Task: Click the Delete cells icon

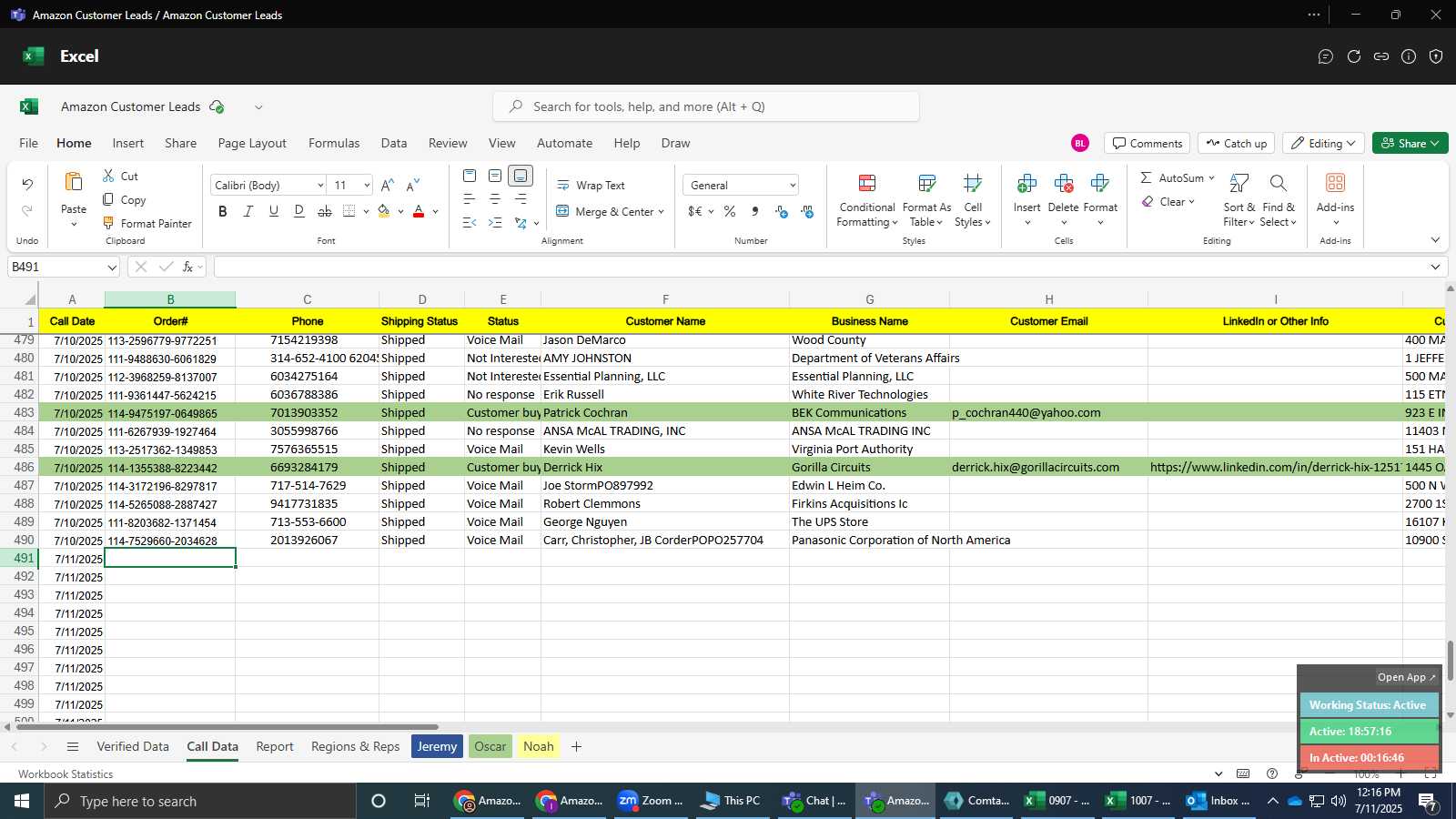Action: [x=1064, y=184]
